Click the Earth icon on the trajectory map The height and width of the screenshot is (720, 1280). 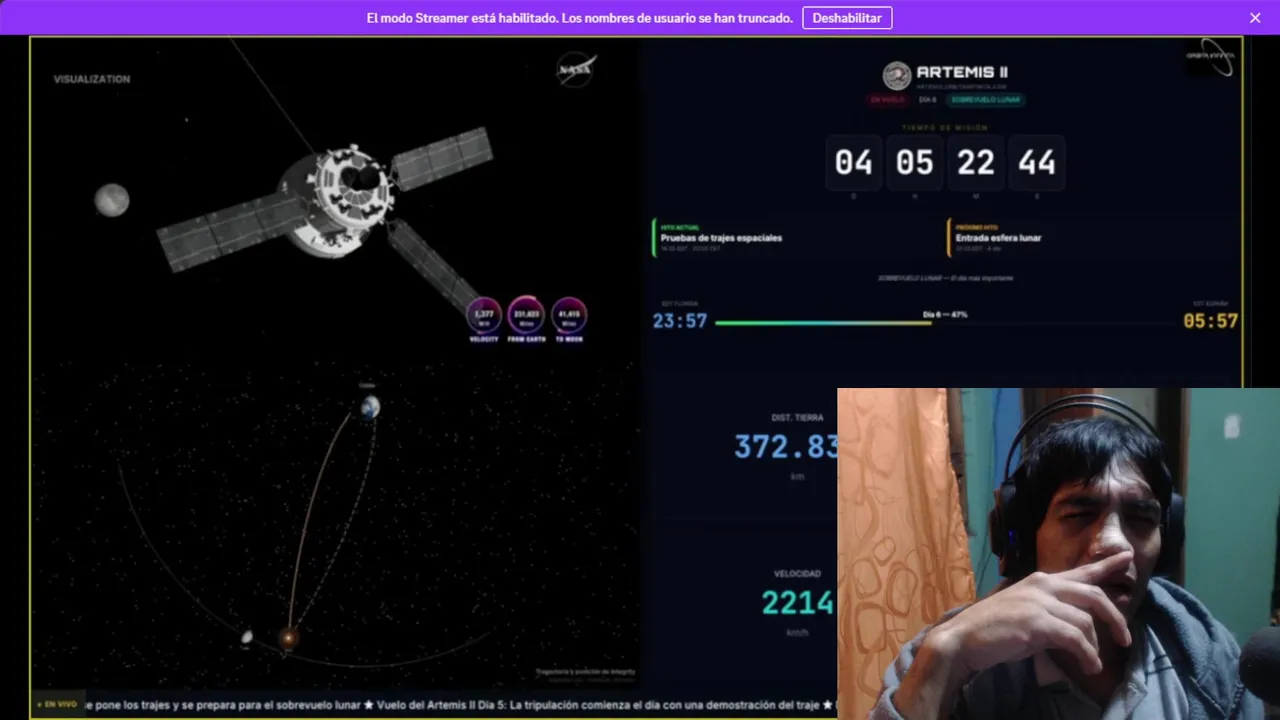coord(370,406)
